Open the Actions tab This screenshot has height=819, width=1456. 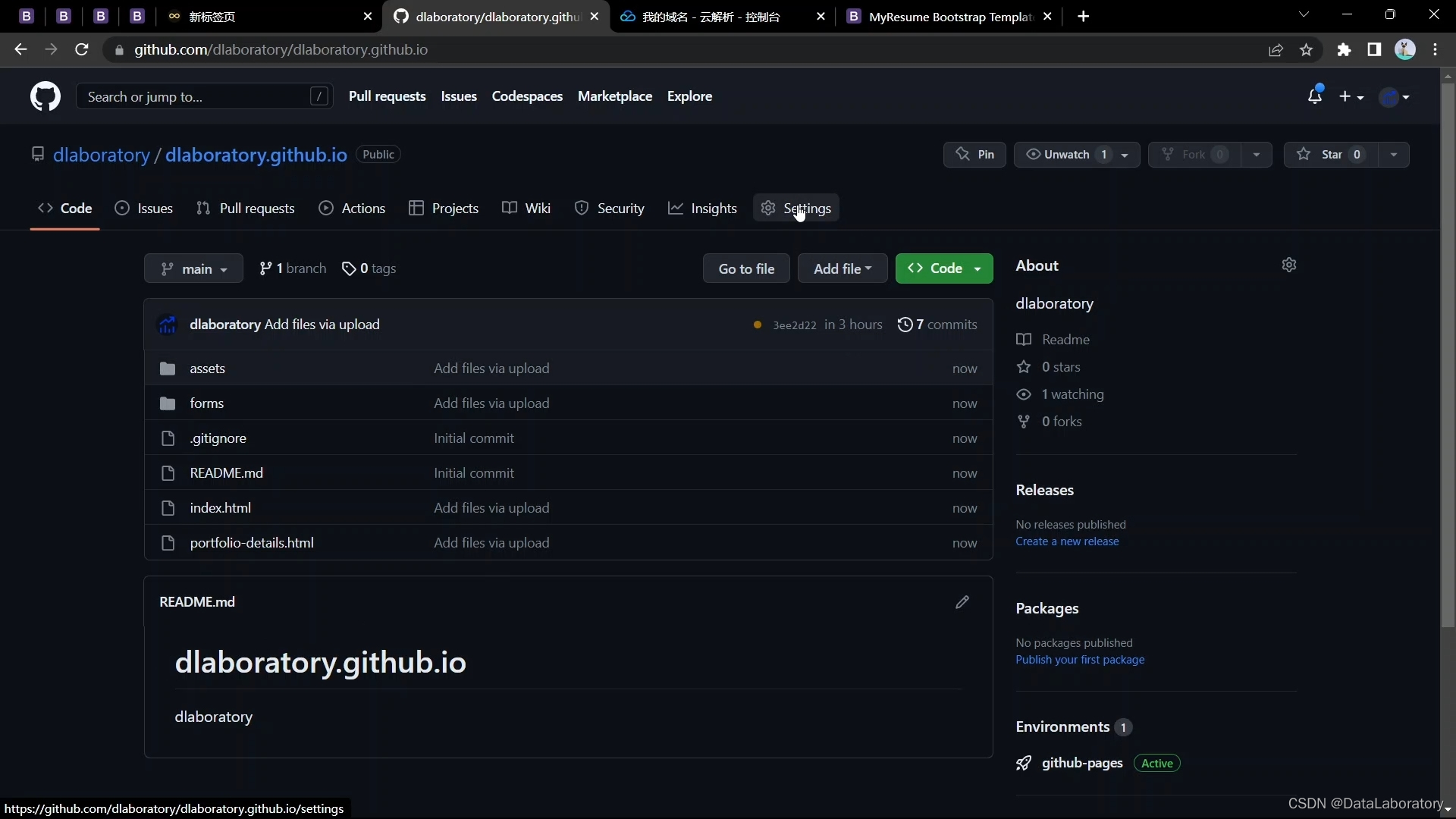coord(353,209)
